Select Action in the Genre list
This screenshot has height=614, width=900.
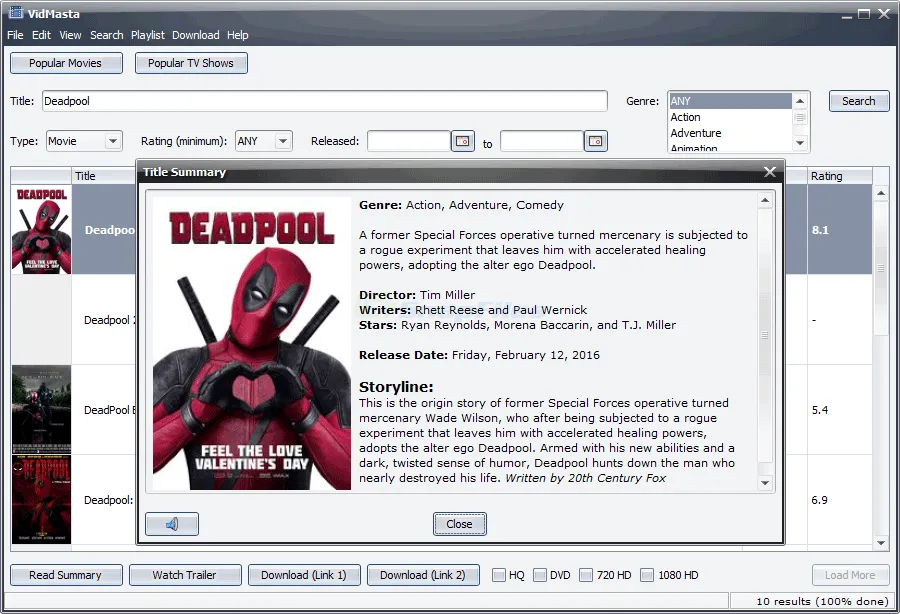tap(730, 117)
